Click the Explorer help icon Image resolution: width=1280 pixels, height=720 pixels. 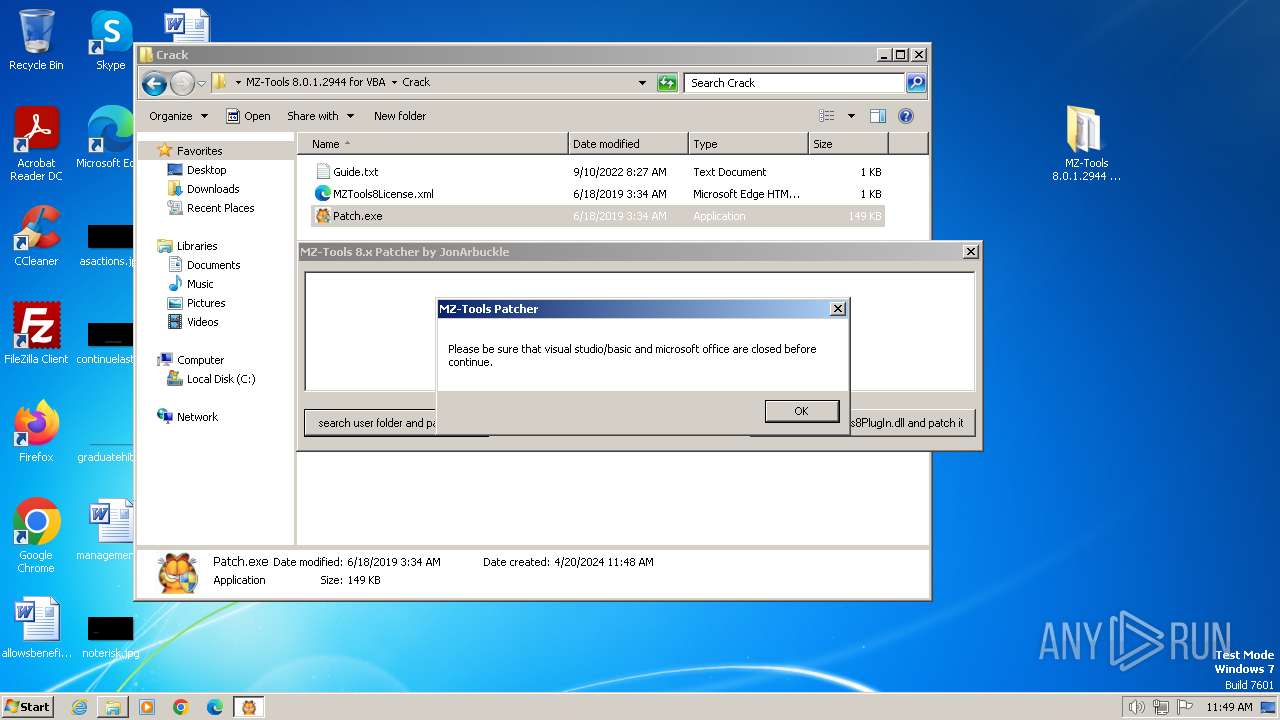click(906, 116)
